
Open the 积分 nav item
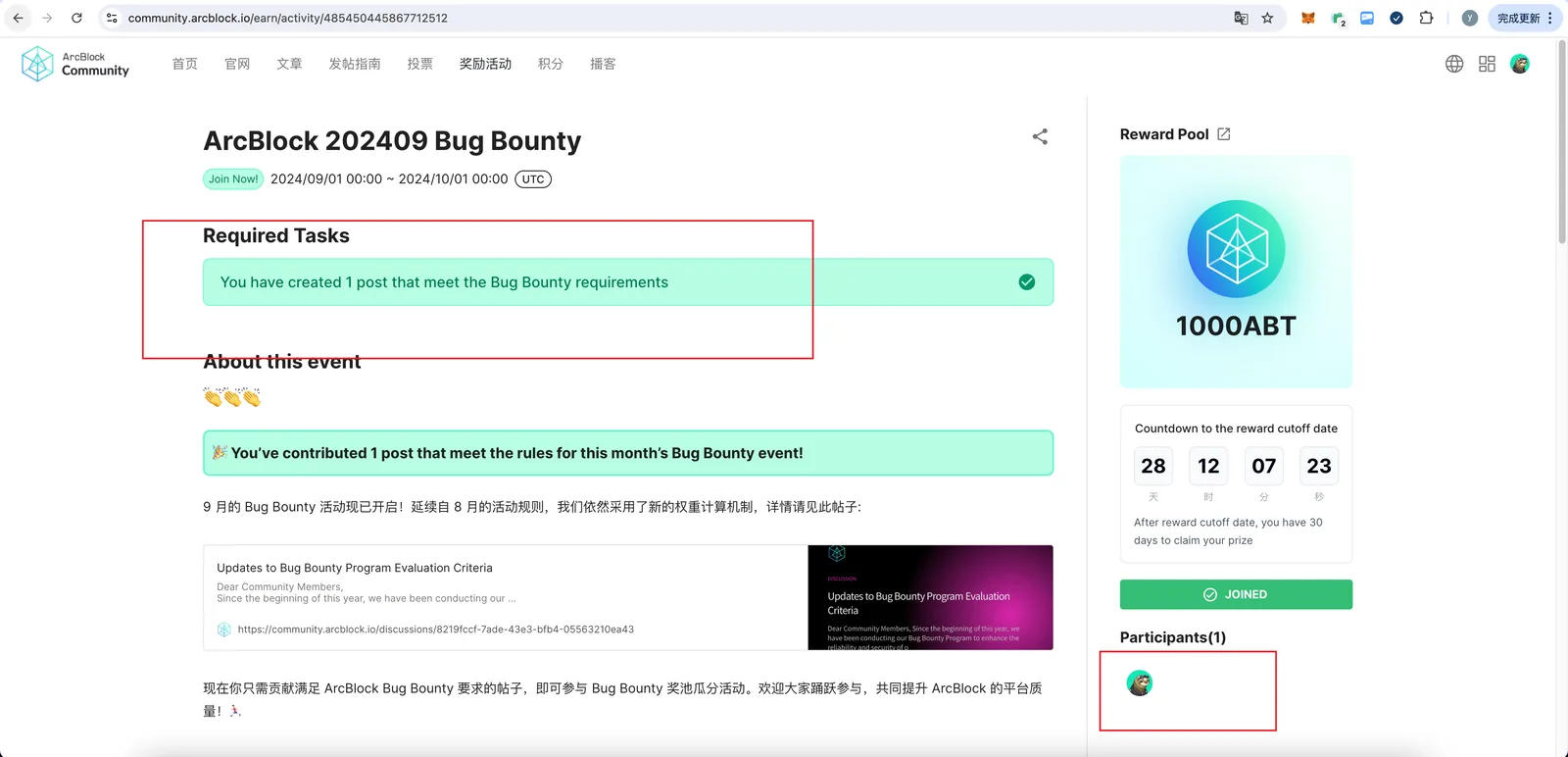[x=551, y=64]
